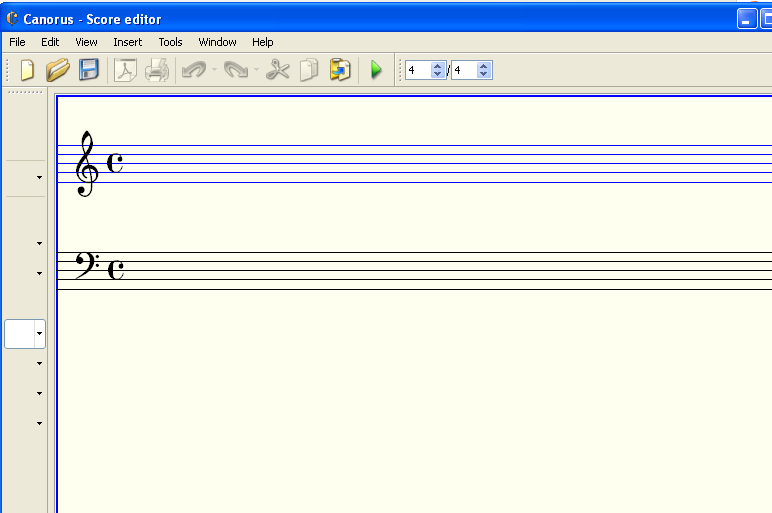This screenshot has width=772, height=513.
Task: Paste from the clipboard icon
Action: coord(340,70)
